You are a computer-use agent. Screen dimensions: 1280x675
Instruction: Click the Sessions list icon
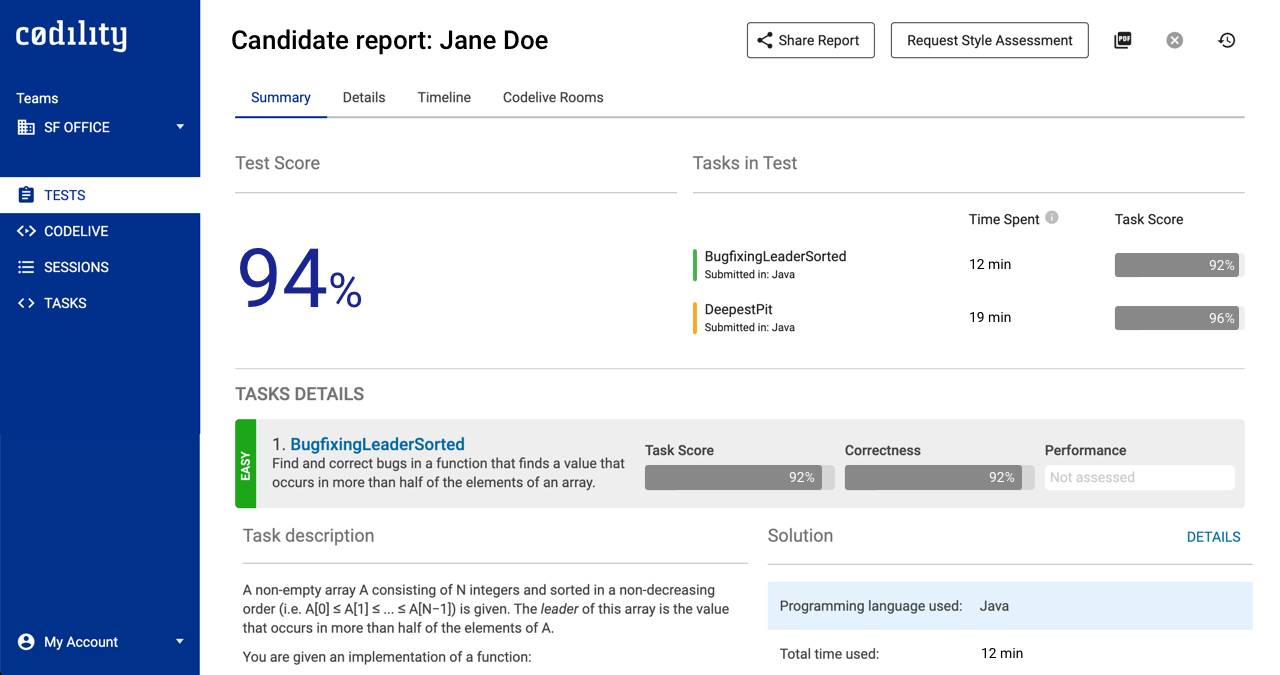pyautogui.click(x=27, y=267)
